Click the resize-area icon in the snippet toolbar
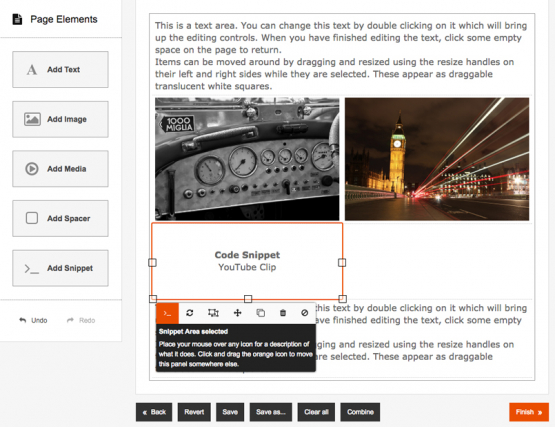Viewport: 555px width, 427px height. point(213,313)
